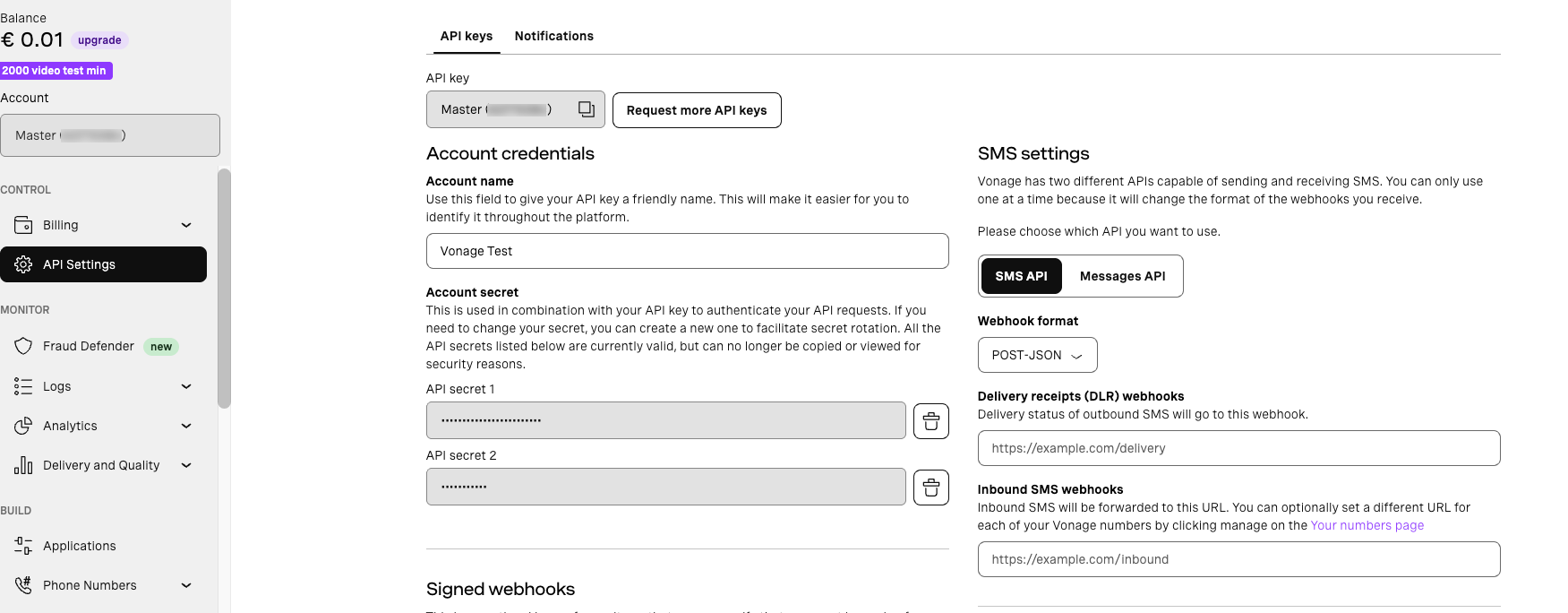Open the Your numbers page link
The height and width of the screenshot is (613, 1568).
tap(1367, 525)
